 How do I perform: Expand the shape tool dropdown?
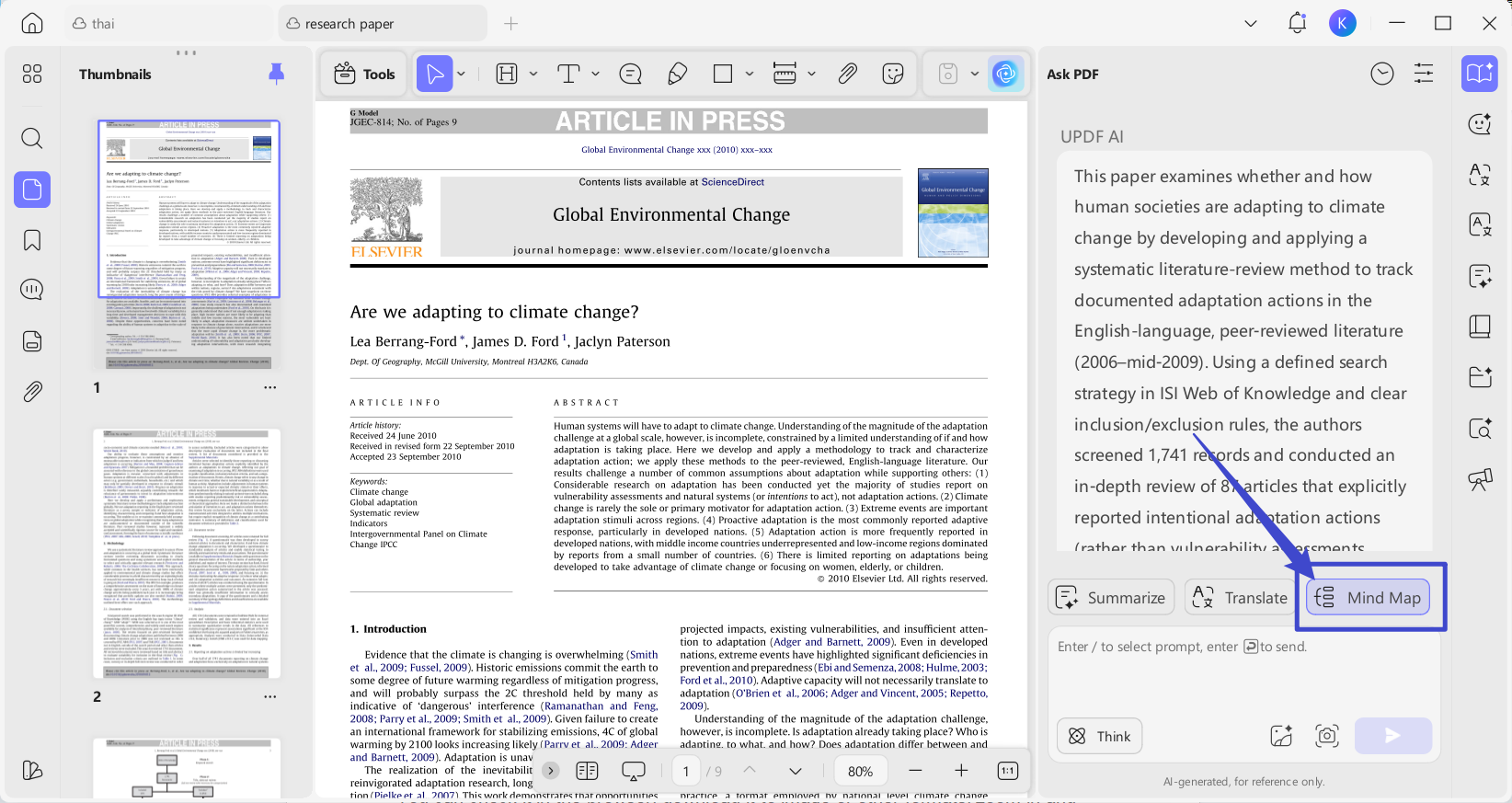pyautogui.click(x=750, y=74)
